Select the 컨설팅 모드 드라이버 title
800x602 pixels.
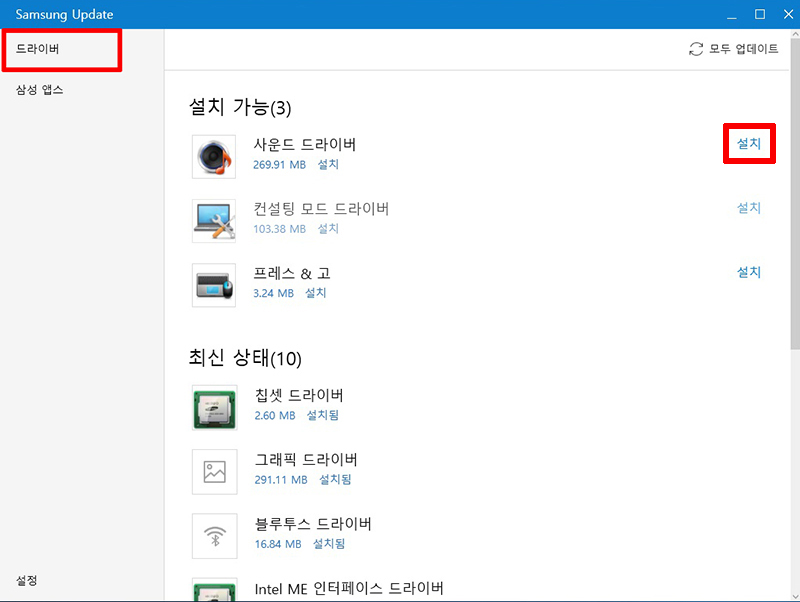click(x=321, y=209)
